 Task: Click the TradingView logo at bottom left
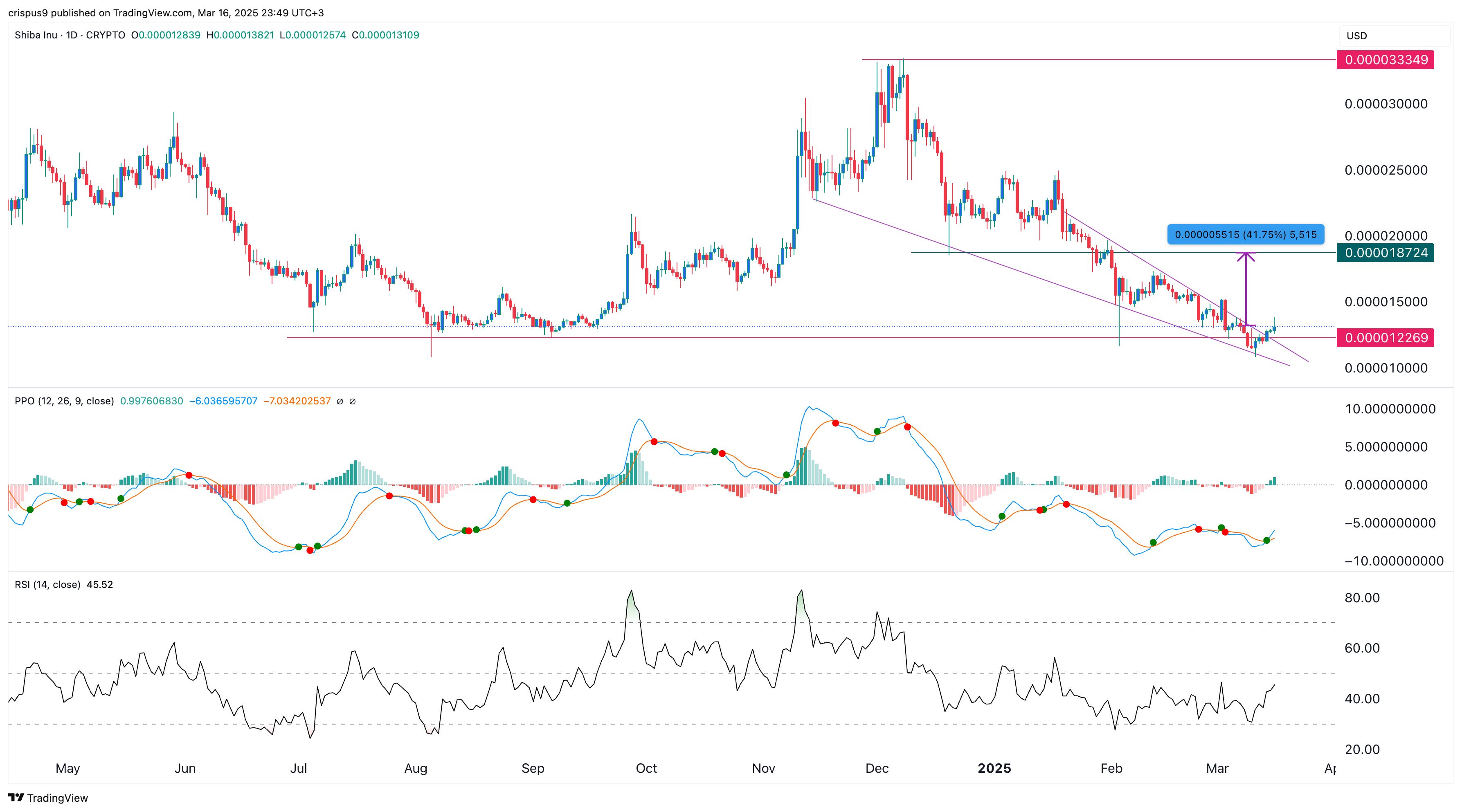point(49,798)
